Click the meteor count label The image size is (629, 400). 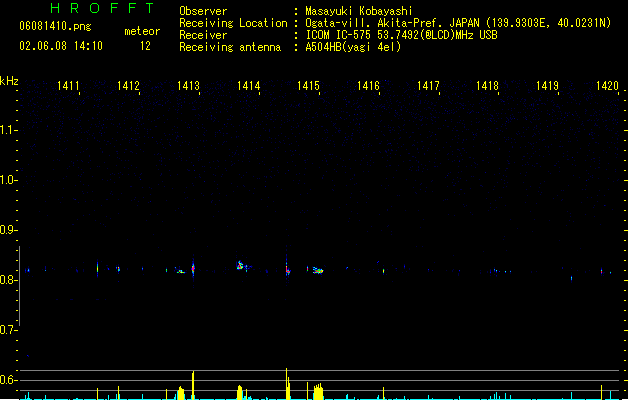pos(142,31)
